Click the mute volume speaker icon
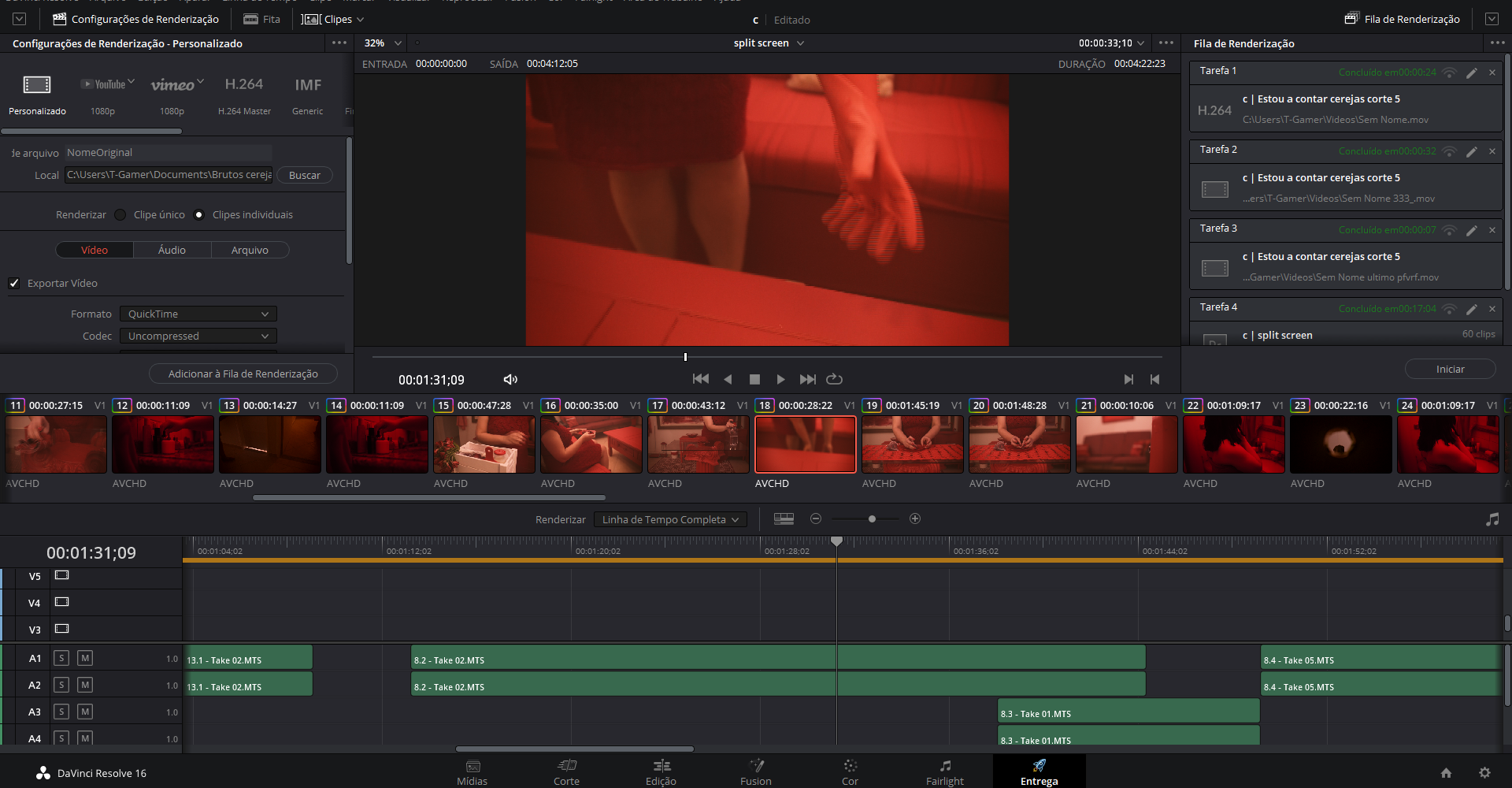 510,380
